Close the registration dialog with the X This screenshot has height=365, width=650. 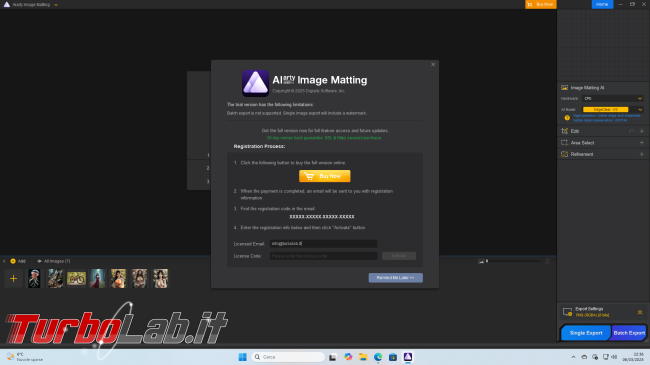point(433,64)
